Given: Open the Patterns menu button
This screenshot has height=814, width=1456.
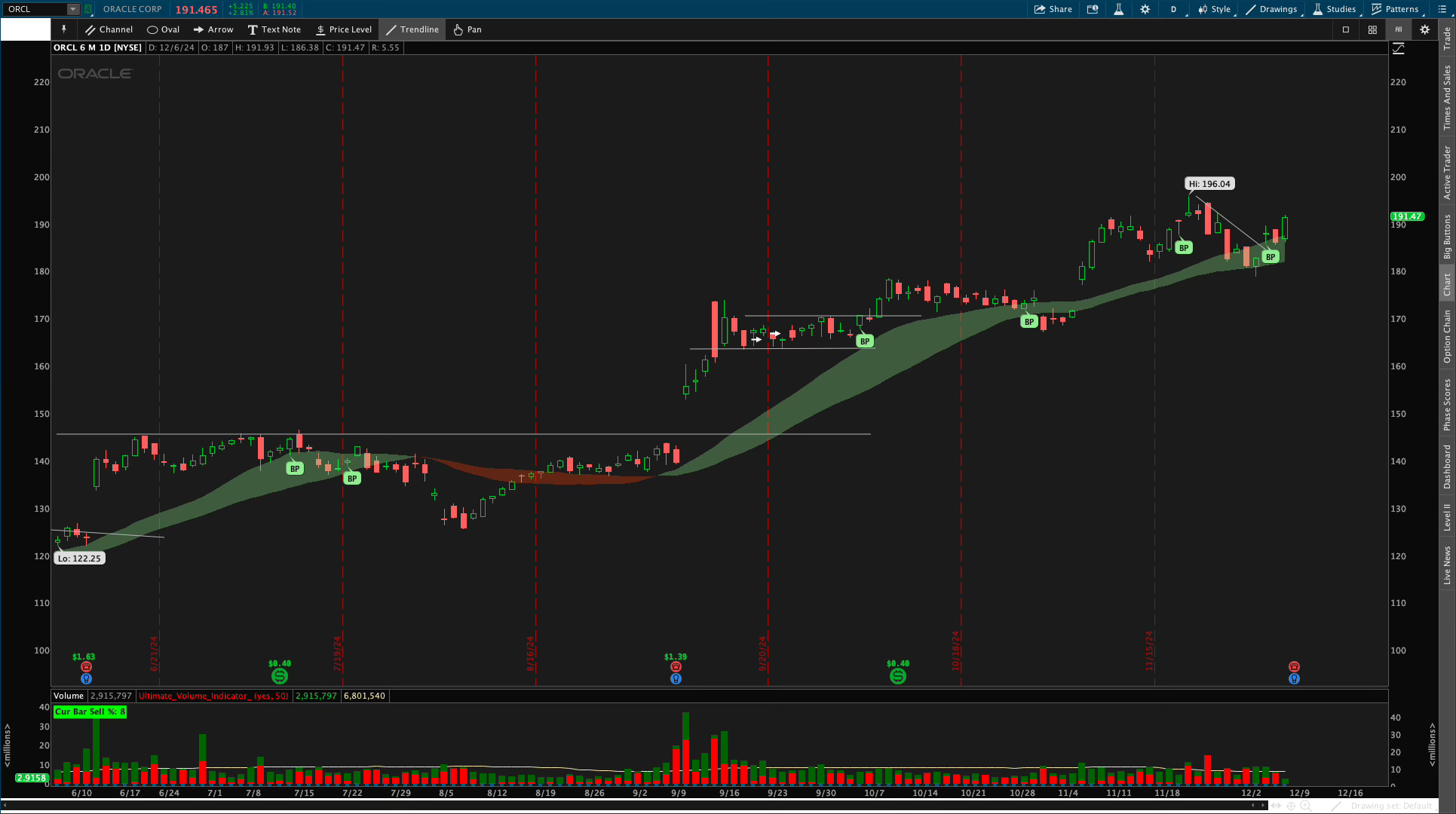Looking at the screenshot, I should click(1395, 9).
